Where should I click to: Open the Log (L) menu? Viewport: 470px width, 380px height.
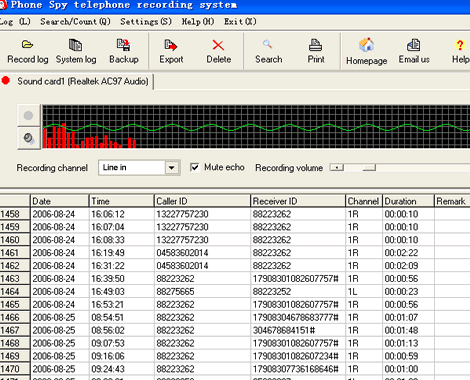click(x=15, y=22)
